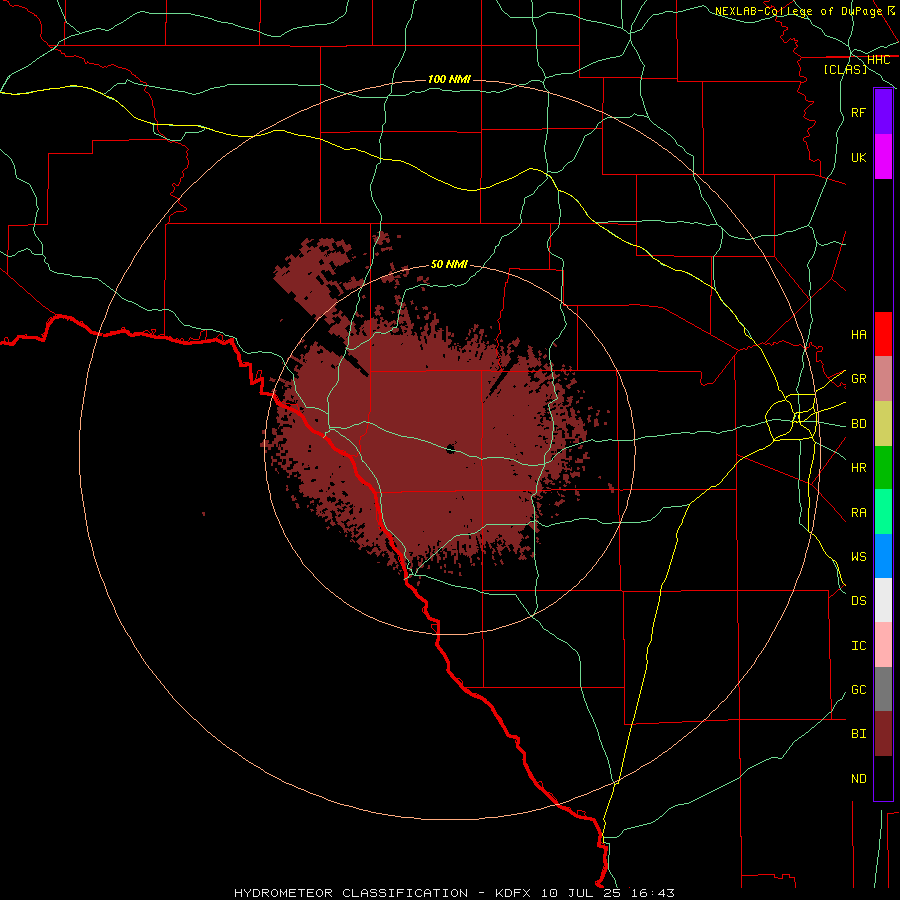This screenshot has height=900, width=900.
Task: Select the light pink IC legend swatch
Action: click(x=883, y=645)
